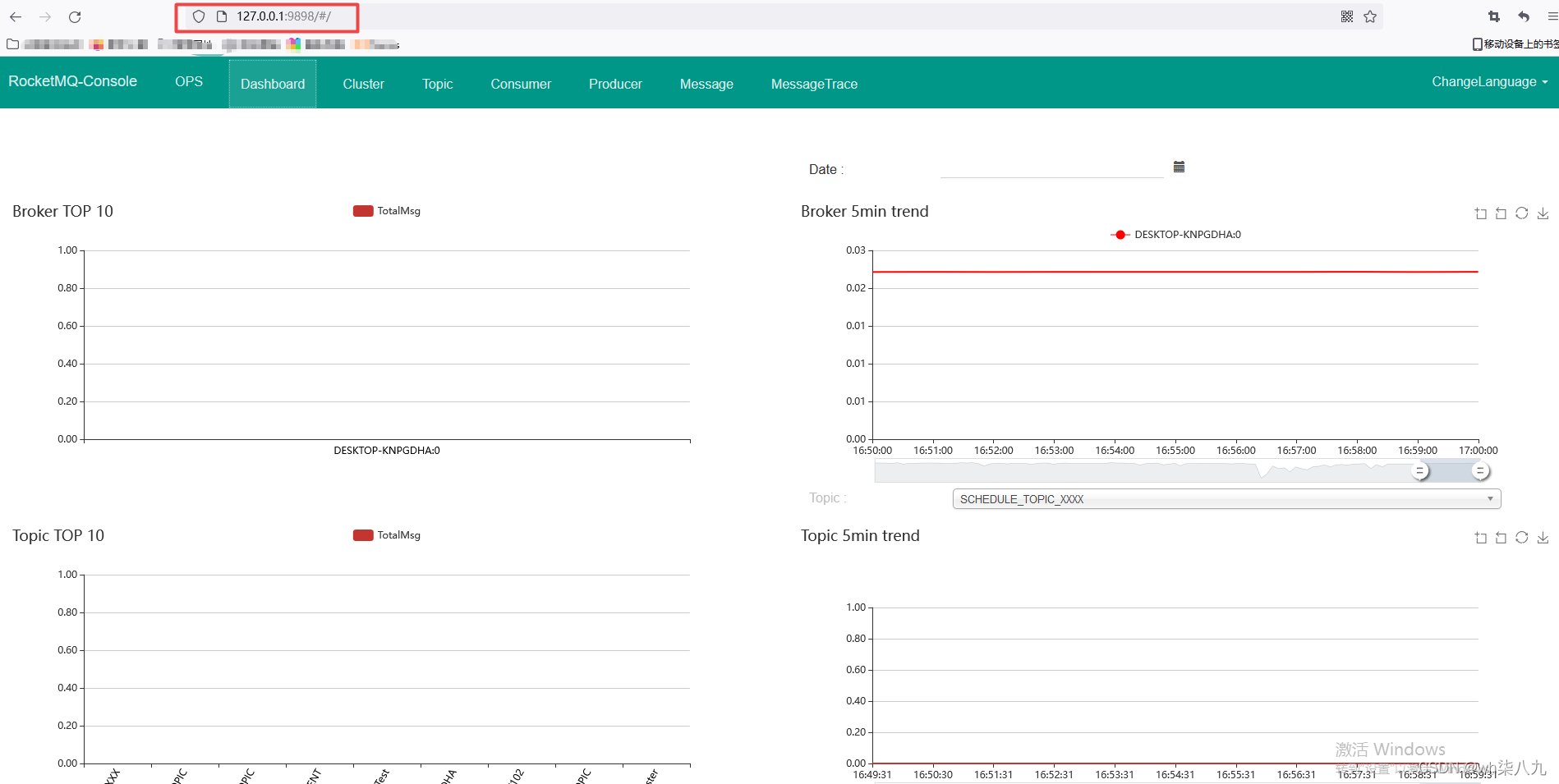Image resolution: width=1559 pixels, height=784 pixels.
Task: Open the OPS menu item
Action: (x=189, y=82)
